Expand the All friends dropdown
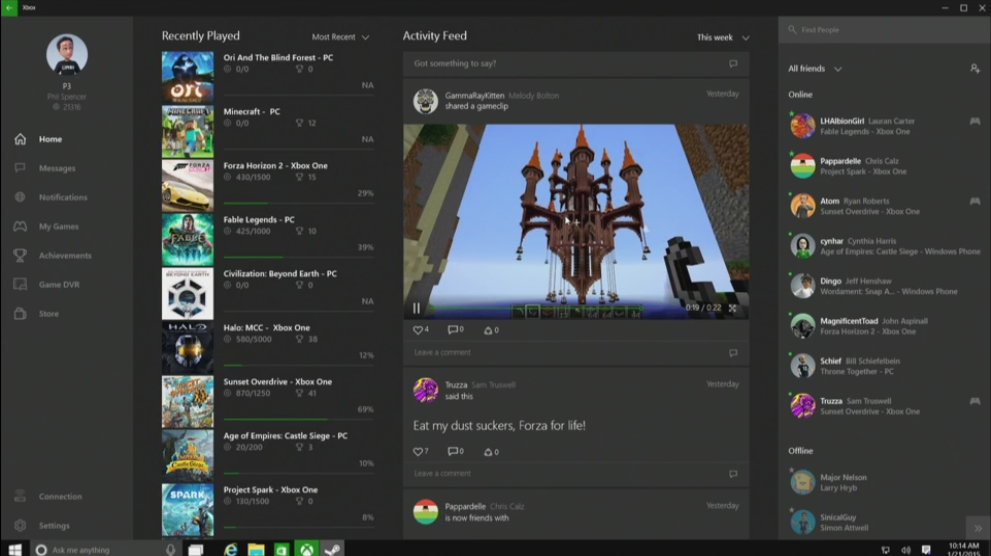This screenshot has height=556, width=991. click(815, 68)
